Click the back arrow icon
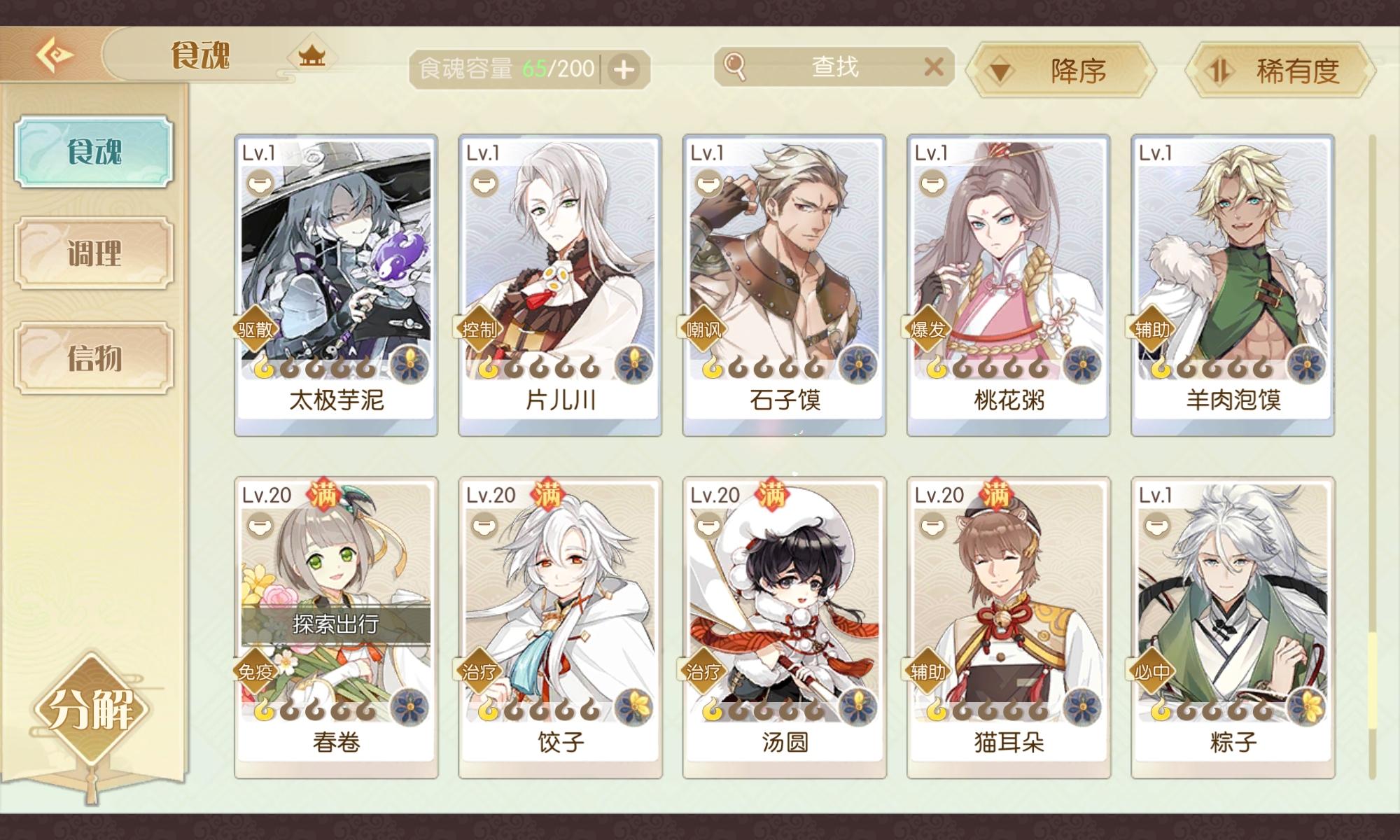 click(55, 55)
